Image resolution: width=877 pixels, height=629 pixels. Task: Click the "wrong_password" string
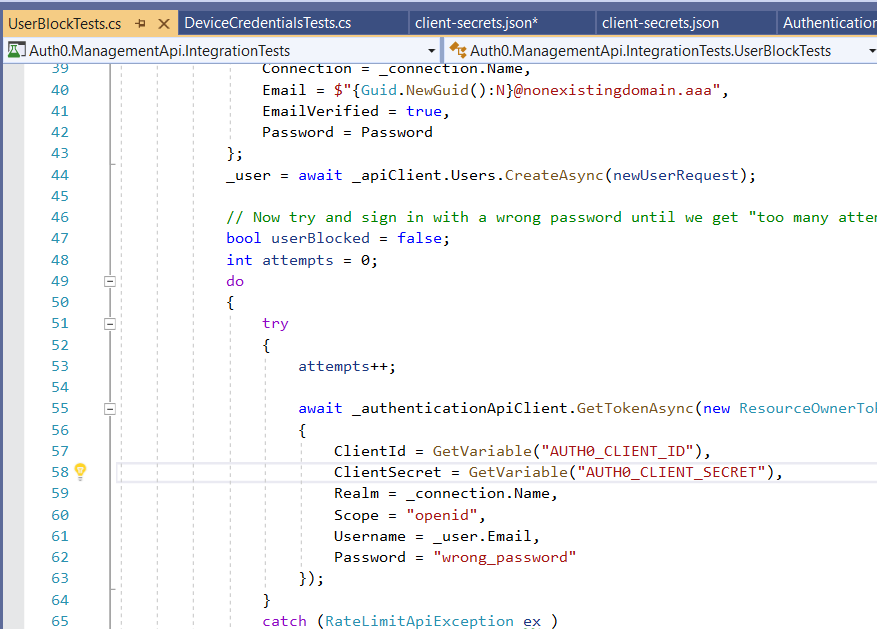point(504,557)
